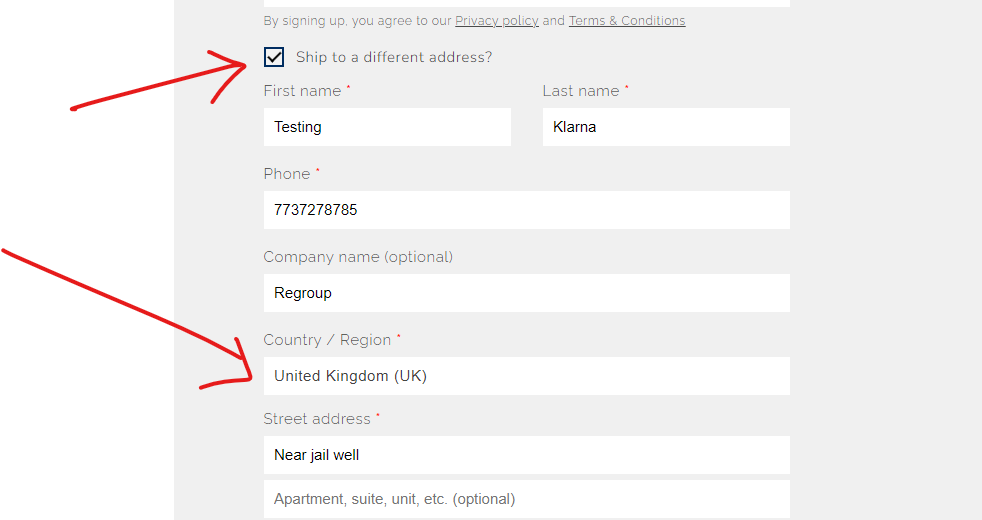Open the Terms & Conditions link
Image resolution: width=982 pixels, height=520 pixels.
point(627,21)
